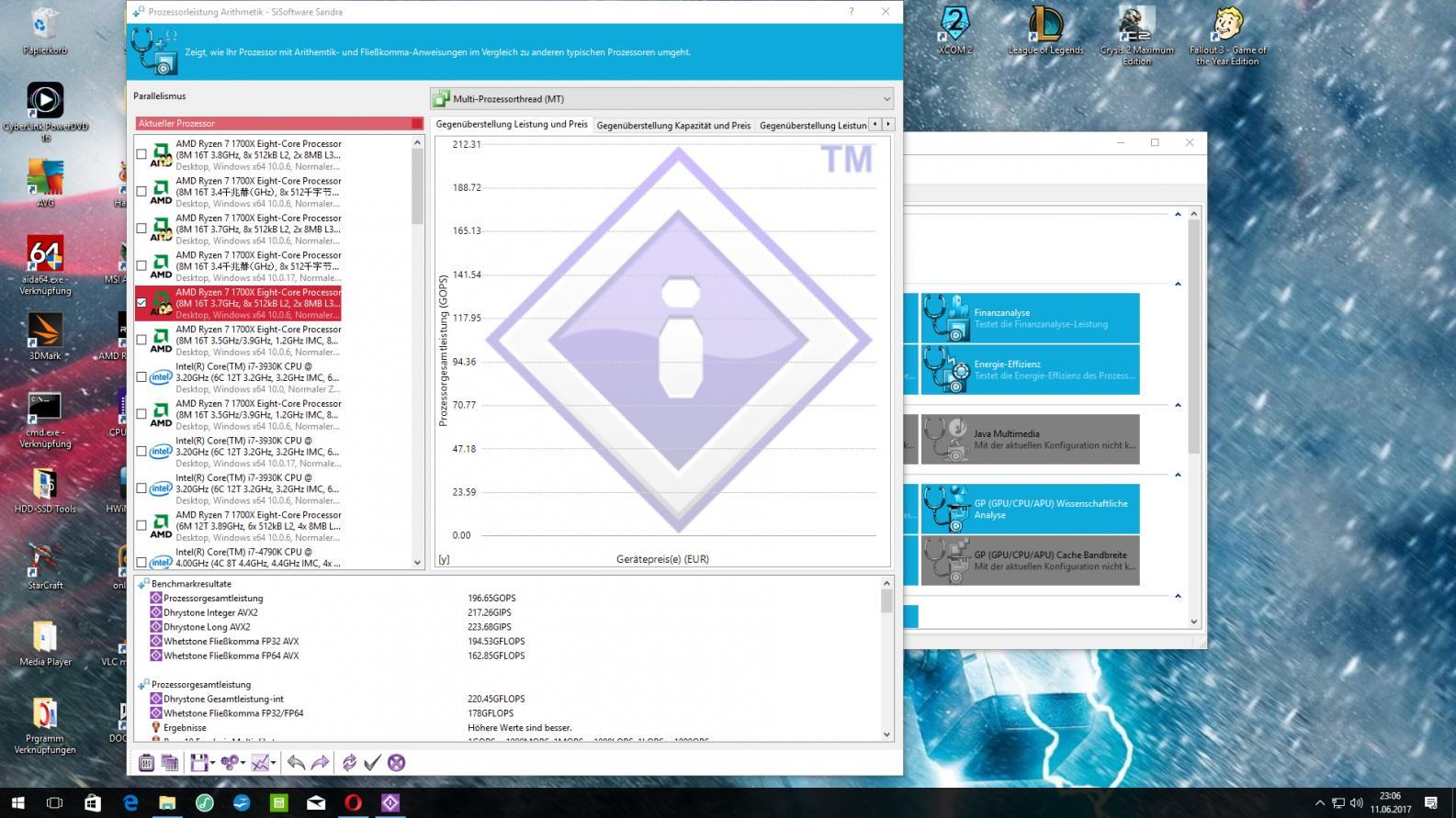
Task: Click the gears engine icon in bottom toolbar
Action: (230, 762)
